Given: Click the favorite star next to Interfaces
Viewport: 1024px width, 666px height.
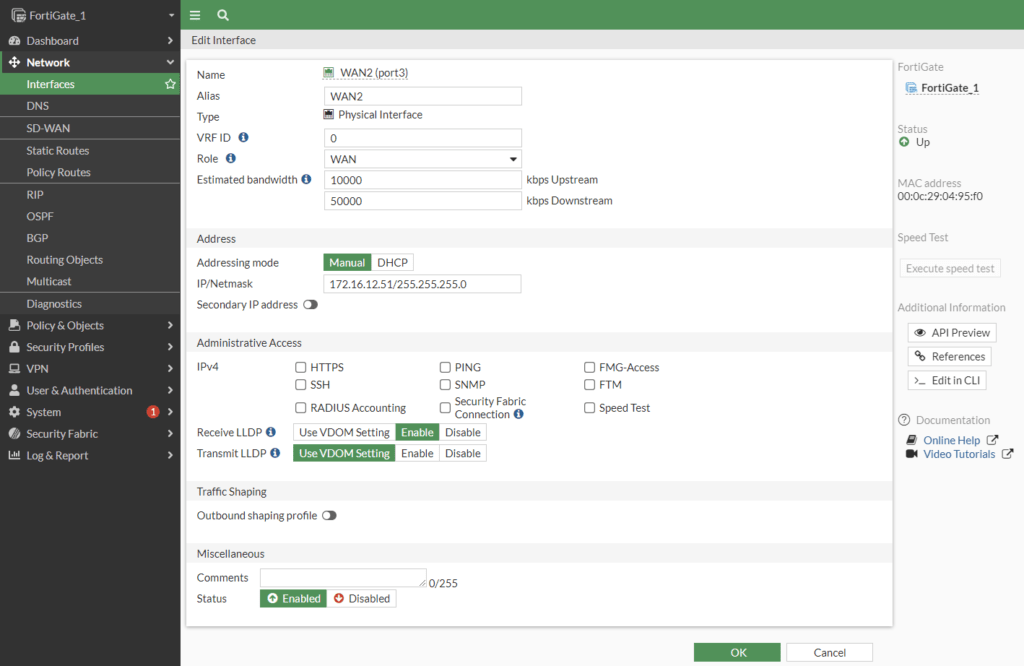Looking at the screenshot, I should point(170,84).
